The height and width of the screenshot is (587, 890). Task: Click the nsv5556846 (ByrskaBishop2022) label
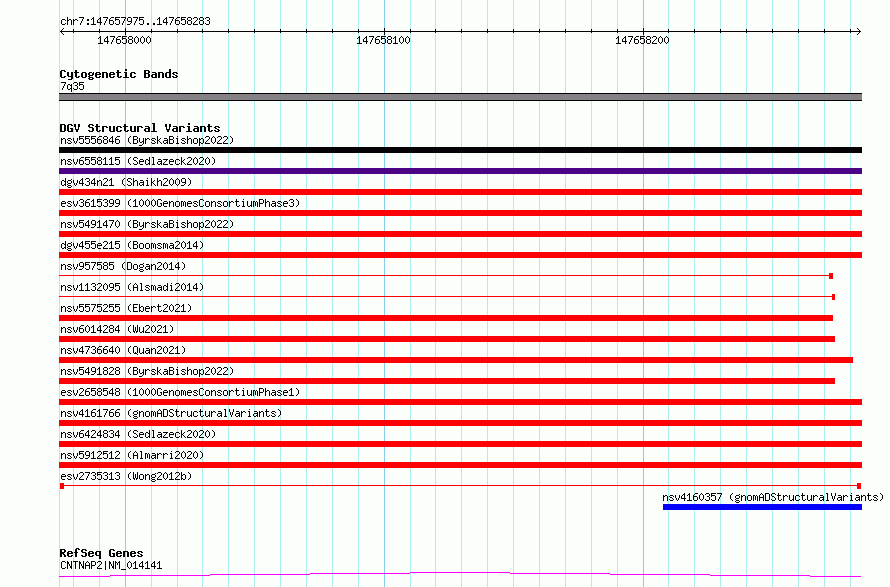click(x=147, y=140)
